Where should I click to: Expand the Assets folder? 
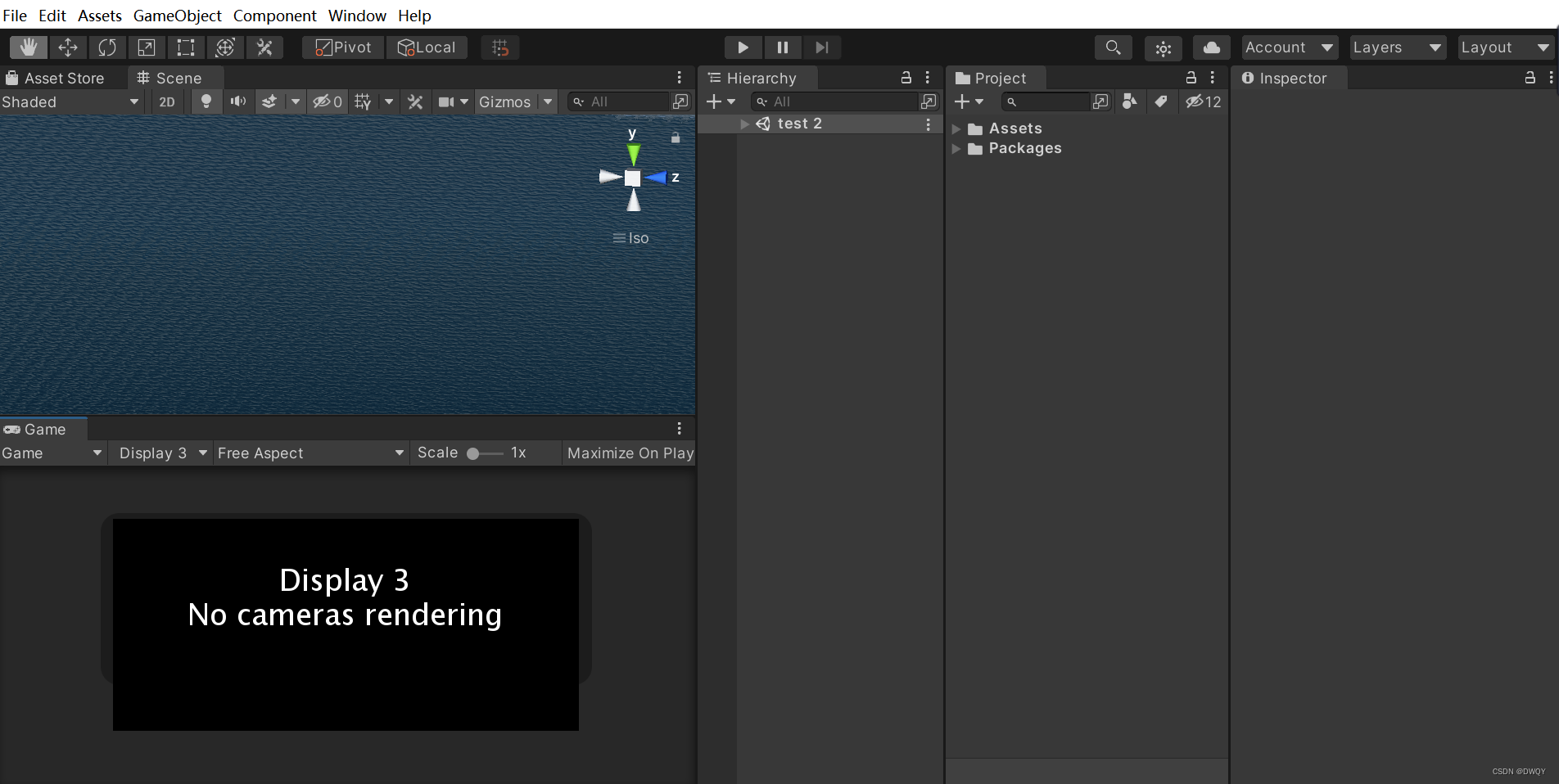(x=956, y=129)
